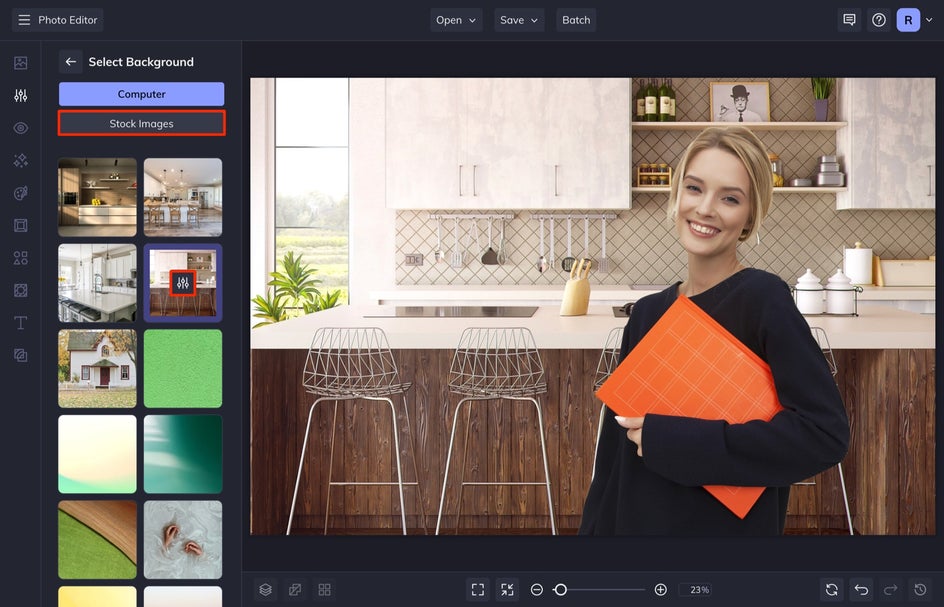The height and width of the screenshot is (607, 944).
Task: Select the cream to mint gradient background
Action: click(98, 454)
